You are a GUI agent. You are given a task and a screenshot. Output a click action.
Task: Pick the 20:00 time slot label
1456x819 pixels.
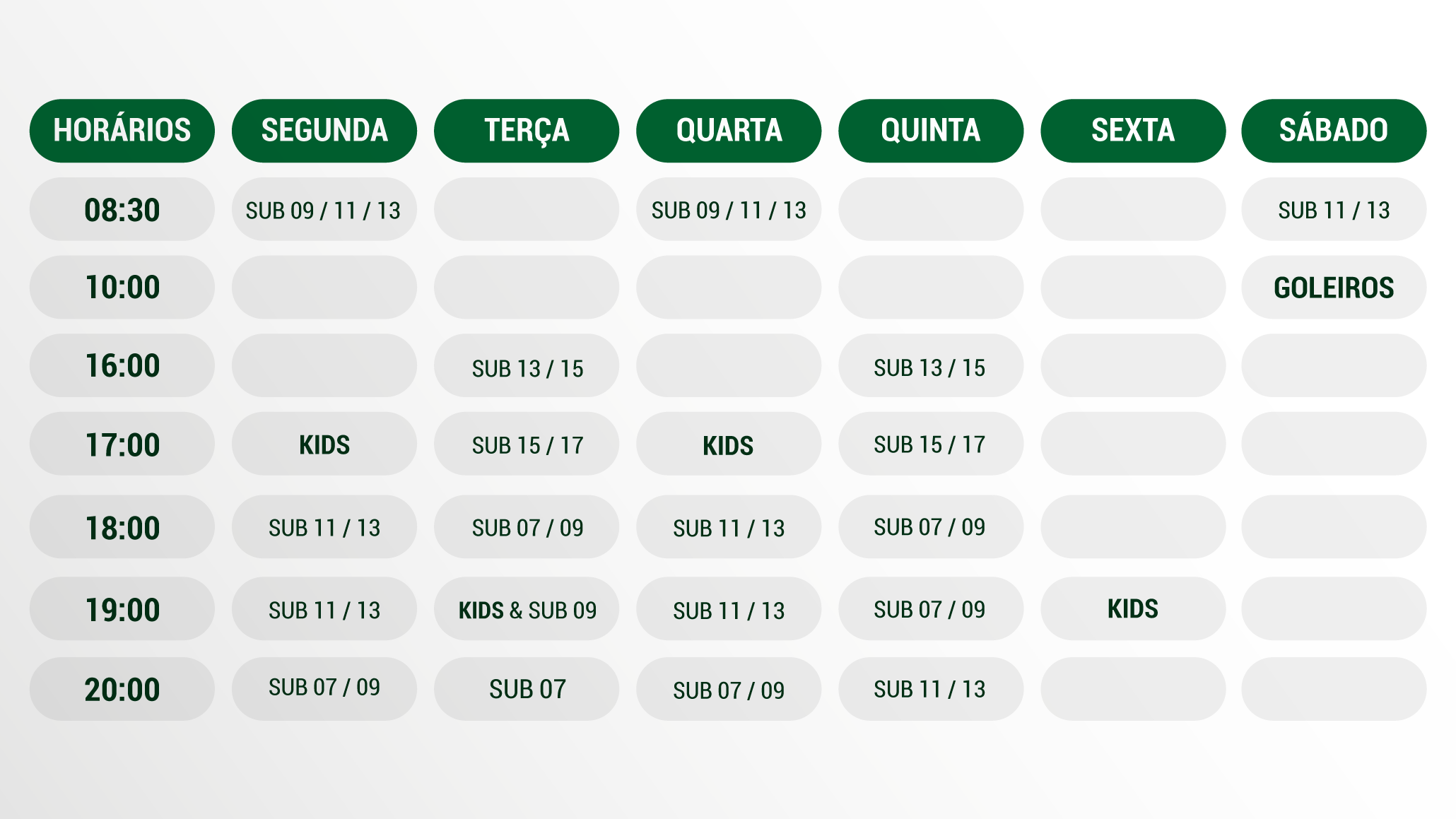pos(122,690)
